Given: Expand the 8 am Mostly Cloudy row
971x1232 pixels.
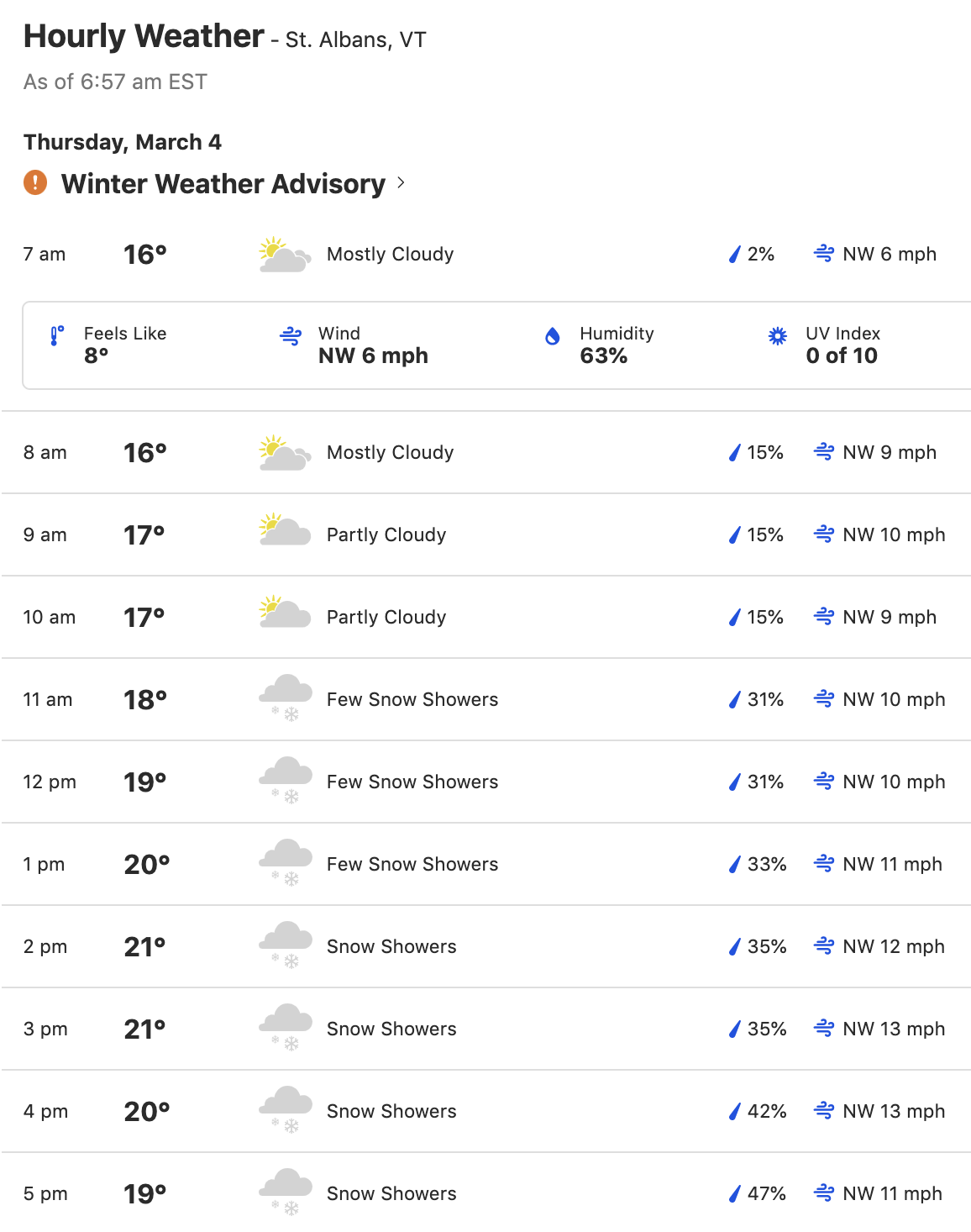Looking at the screenshot, I should 486,452.
